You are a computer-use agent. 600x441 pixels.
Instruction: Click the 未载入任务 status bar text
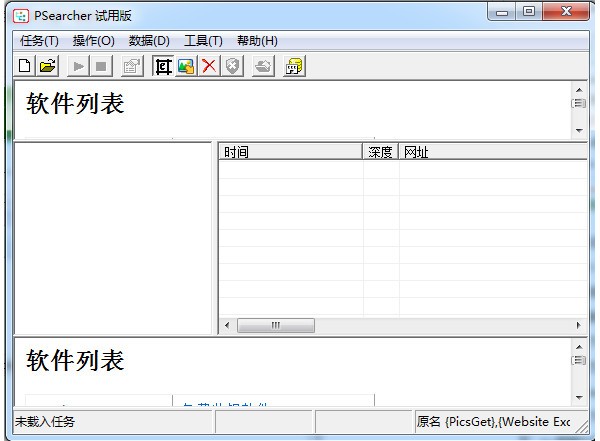click(x=45, y=422)
